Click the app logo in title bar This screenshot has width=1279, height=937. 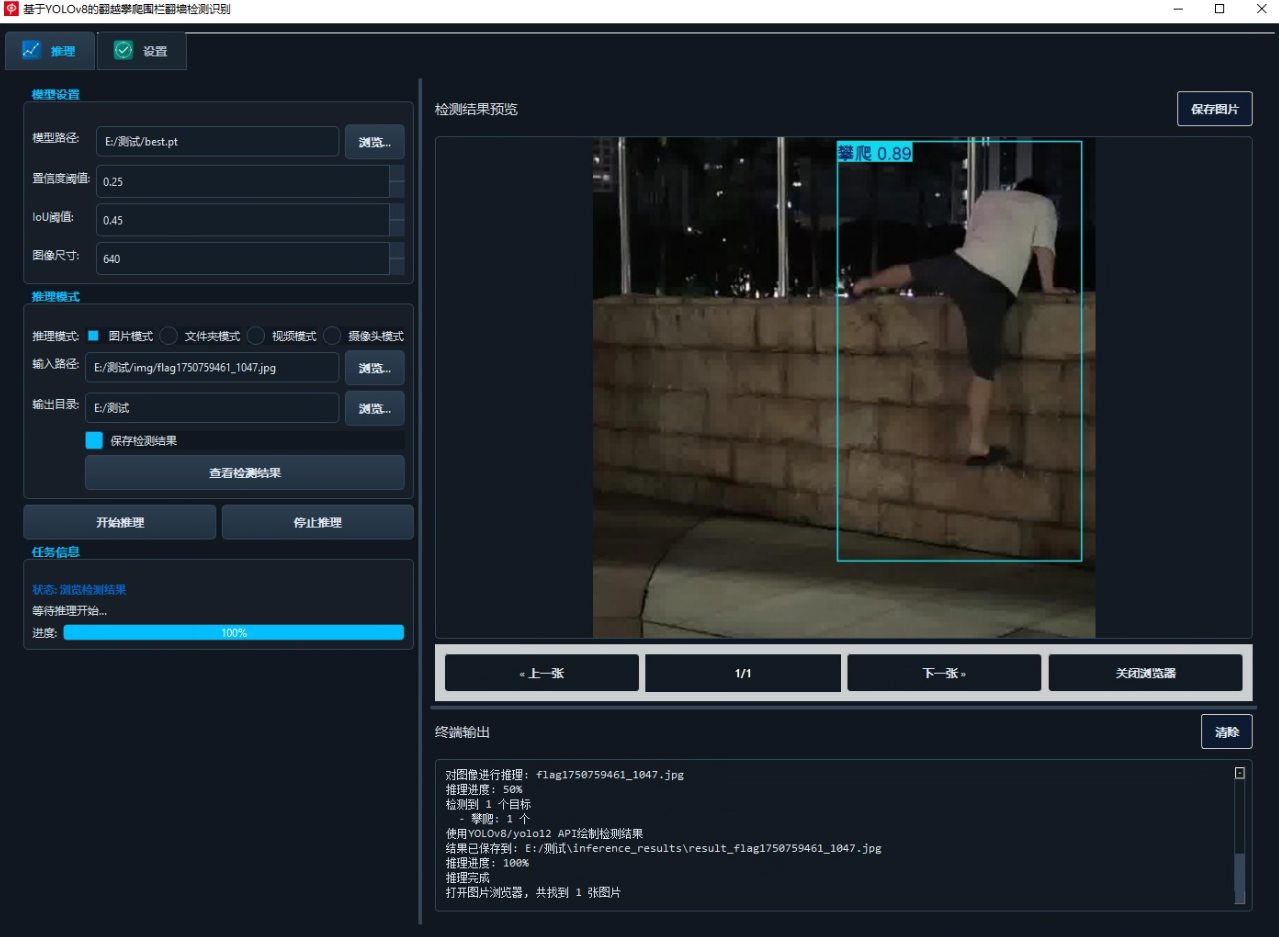point(12,9)
